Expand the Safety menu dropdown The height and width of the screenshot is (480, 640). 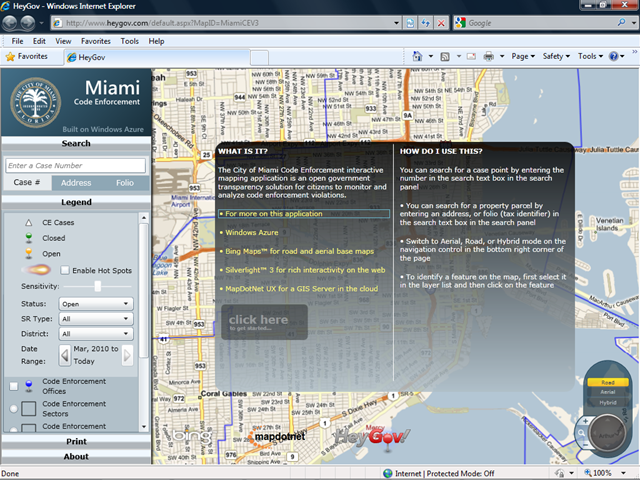[x=556, y=56]
